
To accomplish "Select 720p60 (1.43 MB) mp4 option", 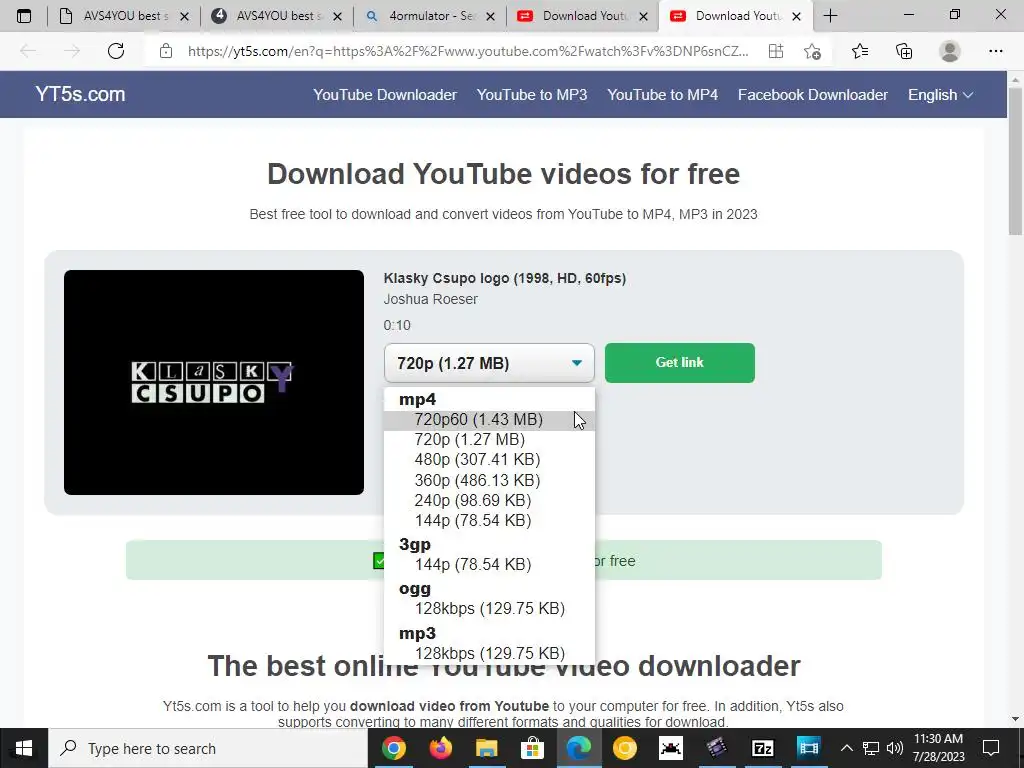I will click(x=489, y=420).
